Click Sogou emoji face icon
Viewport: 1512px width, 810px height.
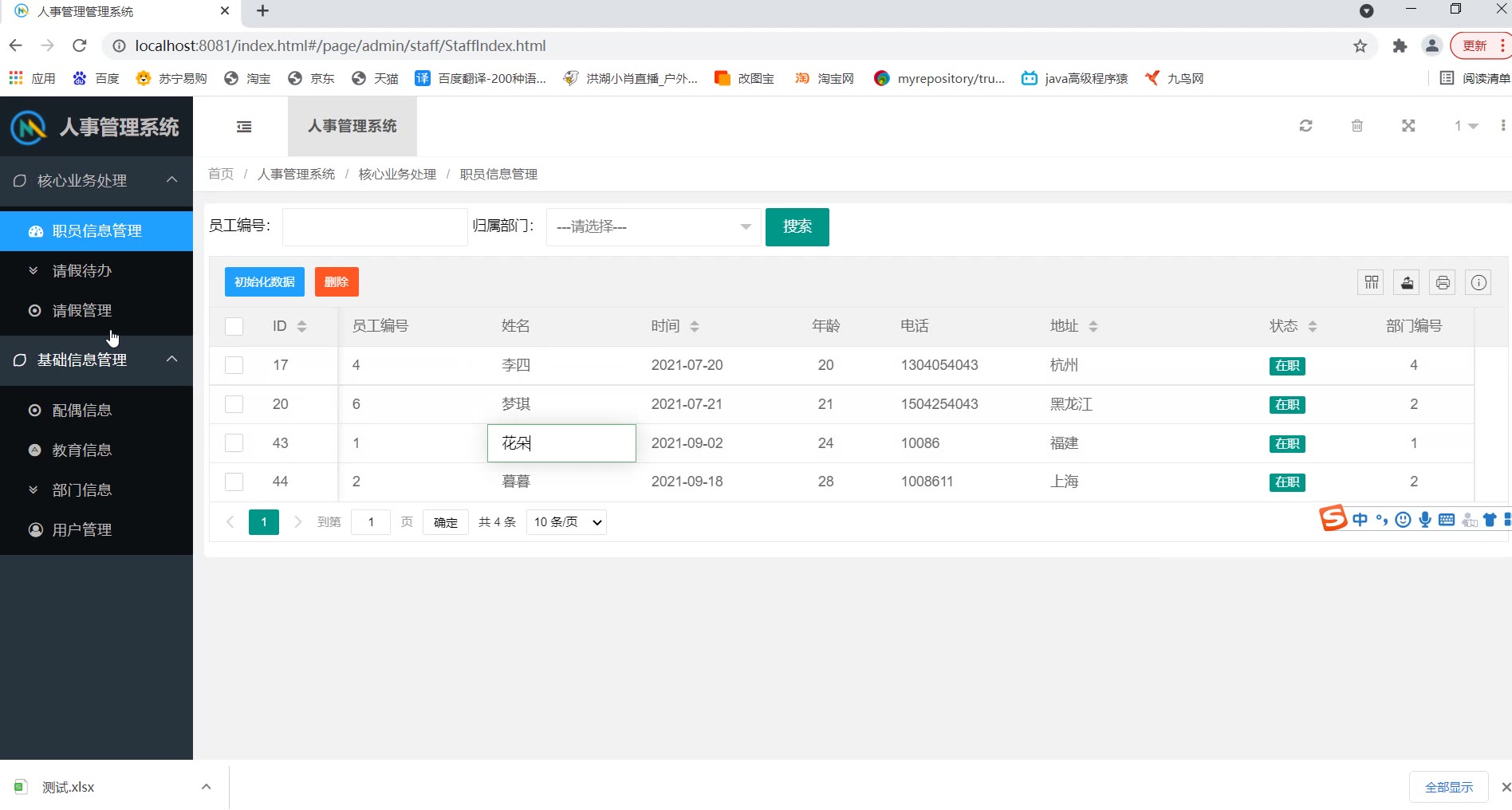(1404, 520)
